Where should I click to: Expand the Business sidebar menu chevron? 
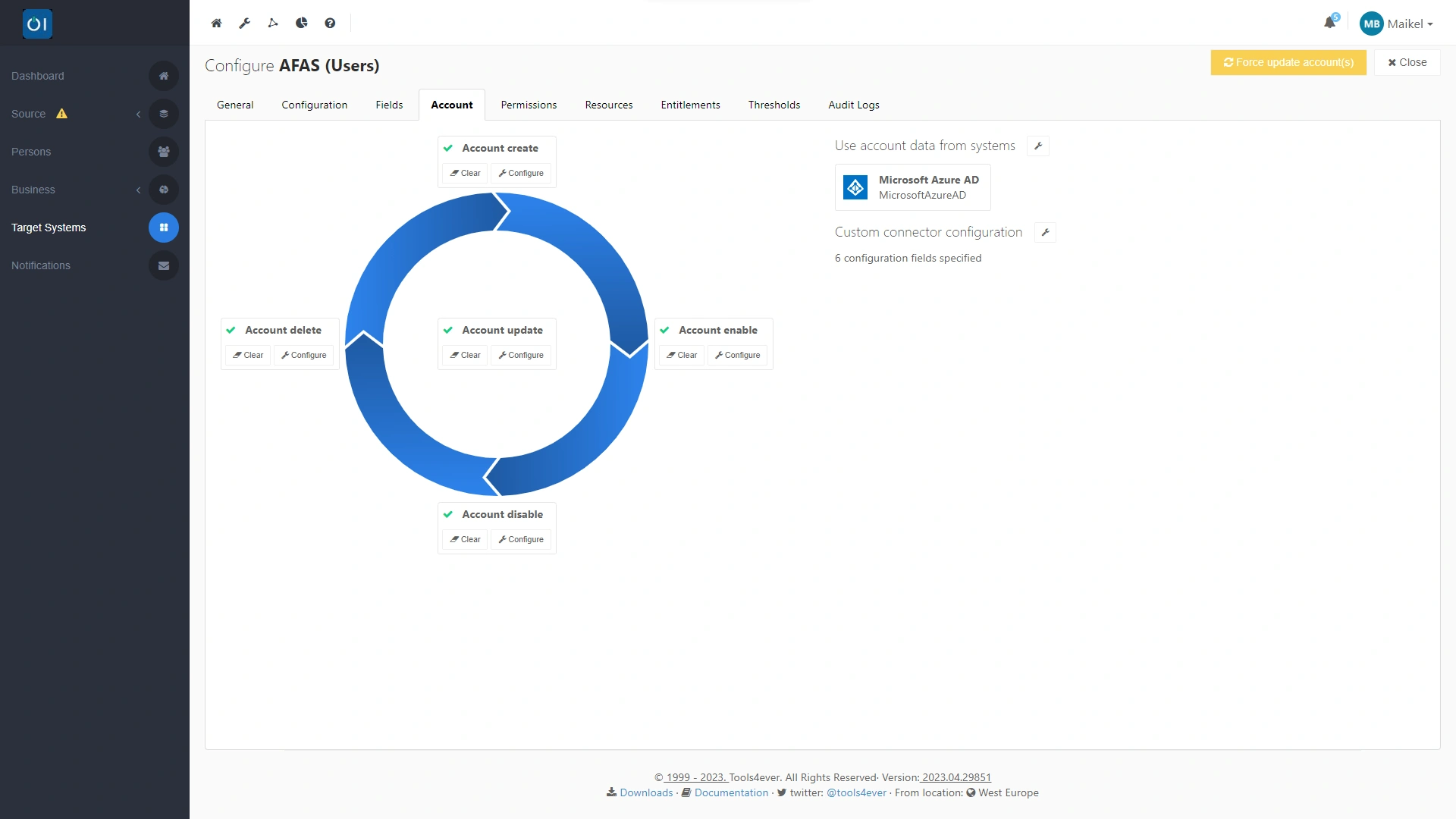(x=138, y=190)
